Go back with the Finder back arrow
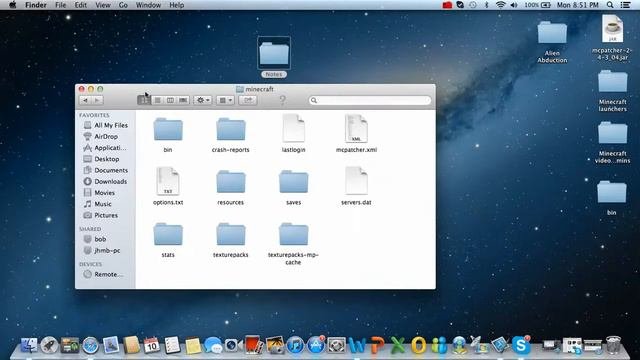 [x=85, y=100]
